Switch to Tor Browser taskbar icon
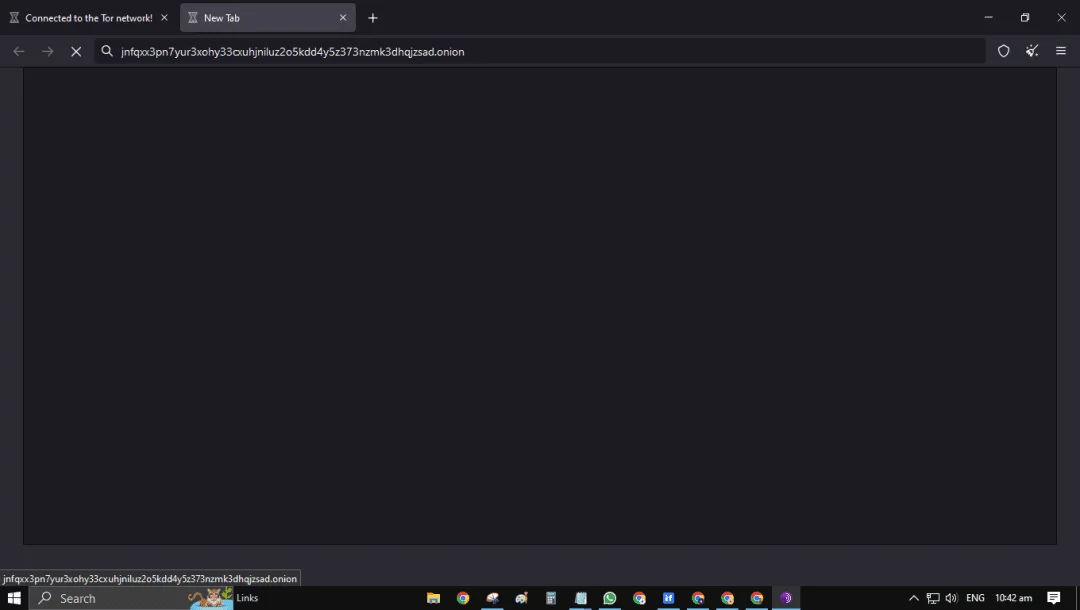Image resolution: width=1080 pixels, height=610 pixels. coord(786,598)
